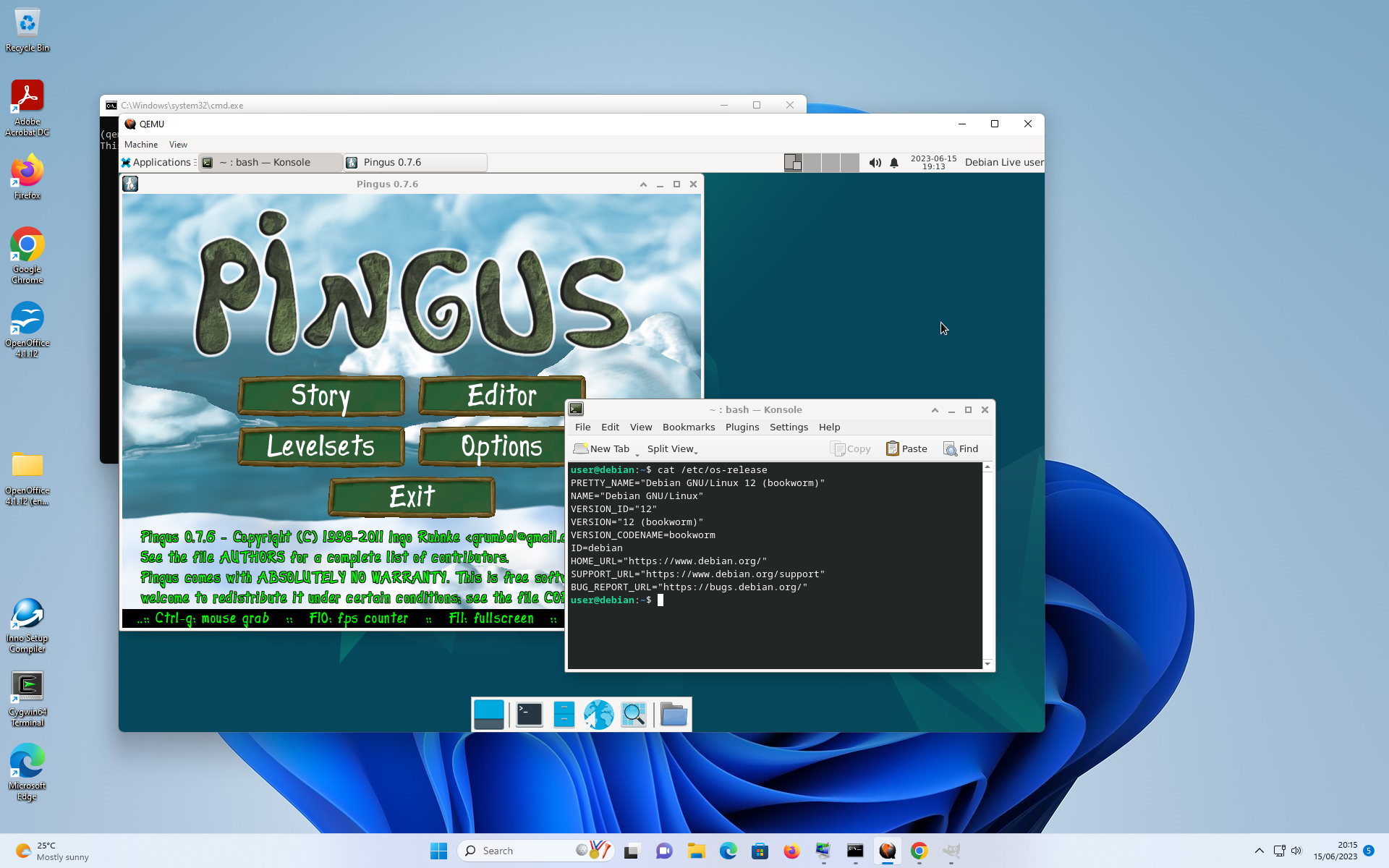
Task: Open the QEMU Machine menu
Action: 141,145
